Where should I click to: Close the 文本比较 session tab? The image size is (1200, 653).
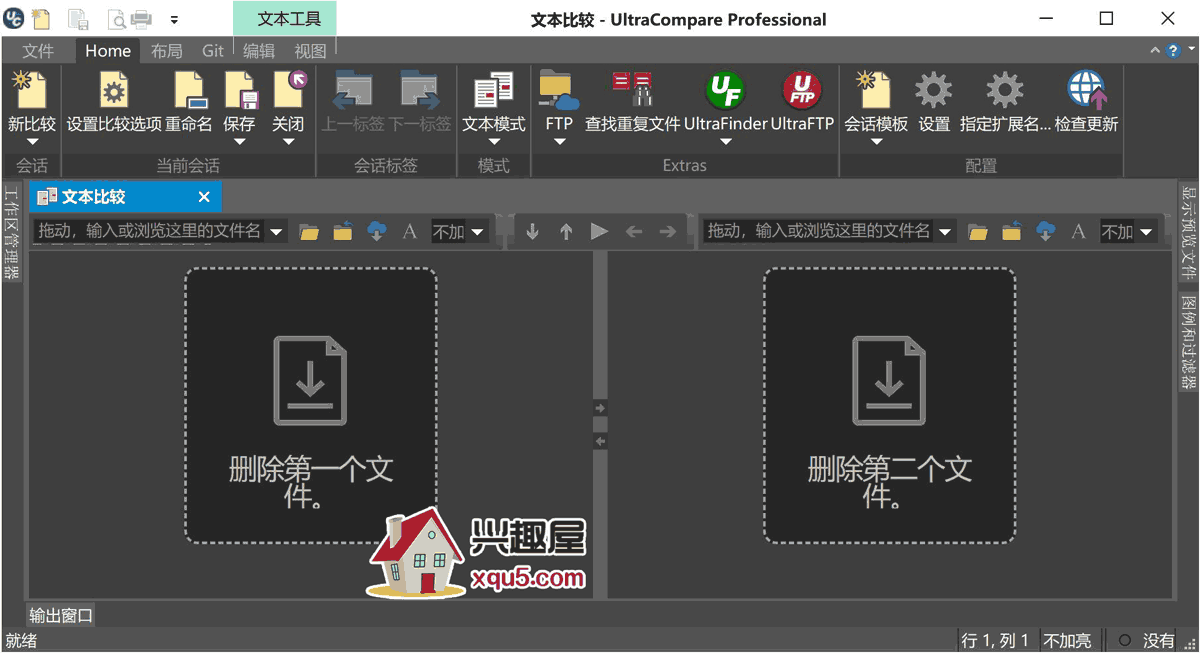[204, 197]
